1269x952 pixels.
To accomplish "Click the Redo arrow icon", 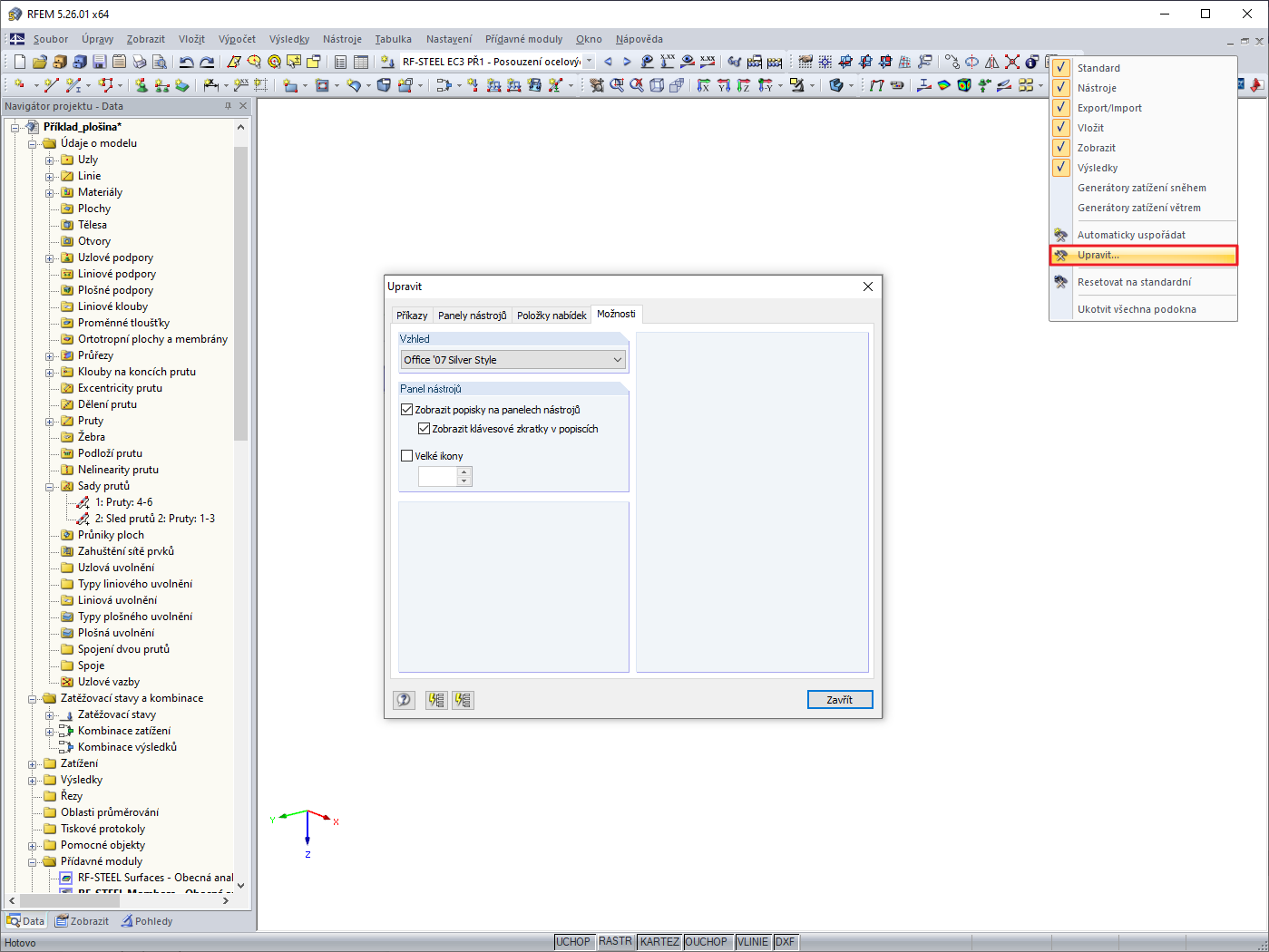I will coord(207,62).
